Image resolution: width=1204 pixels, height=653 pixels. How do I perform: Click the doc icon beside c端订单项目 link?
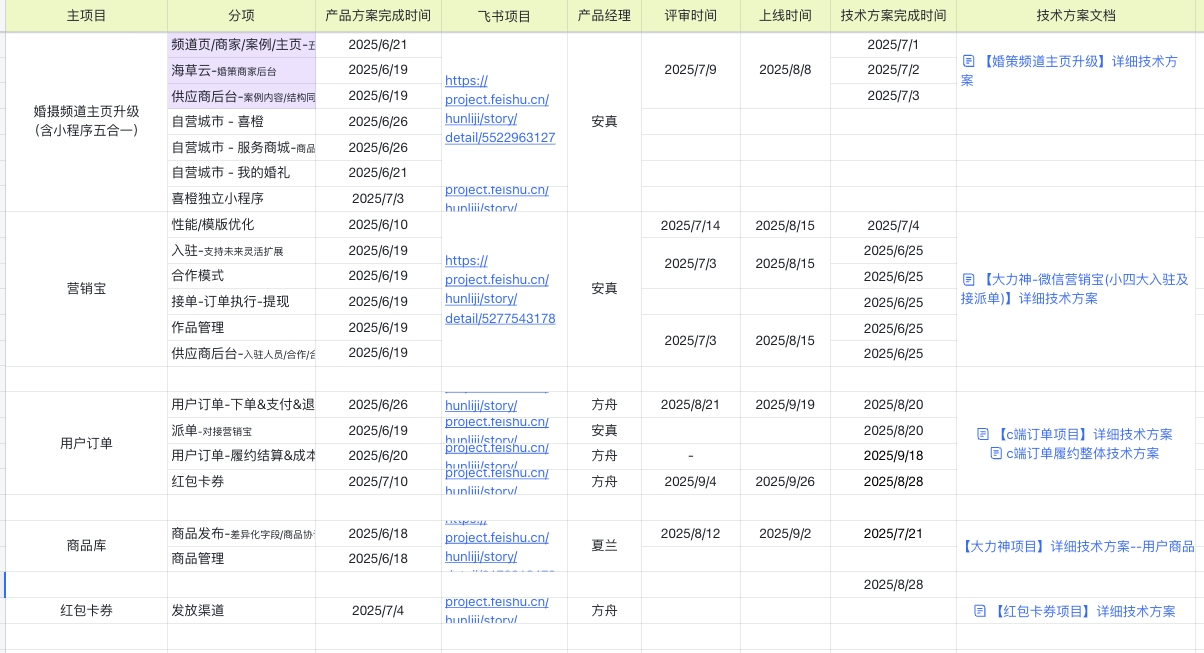(x=982, y=434)
